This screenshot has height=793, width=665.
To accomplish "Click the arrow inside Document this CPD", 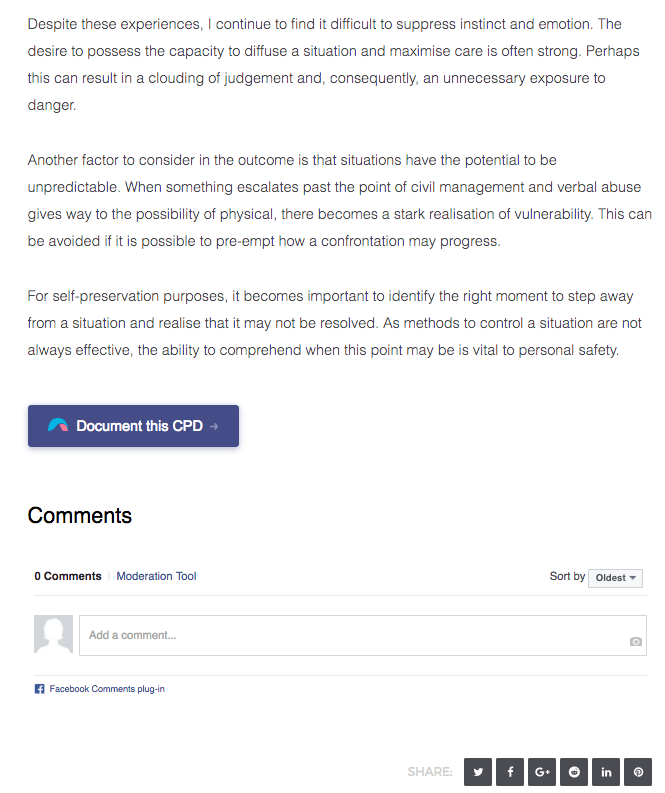I will (x=214, y=426).
